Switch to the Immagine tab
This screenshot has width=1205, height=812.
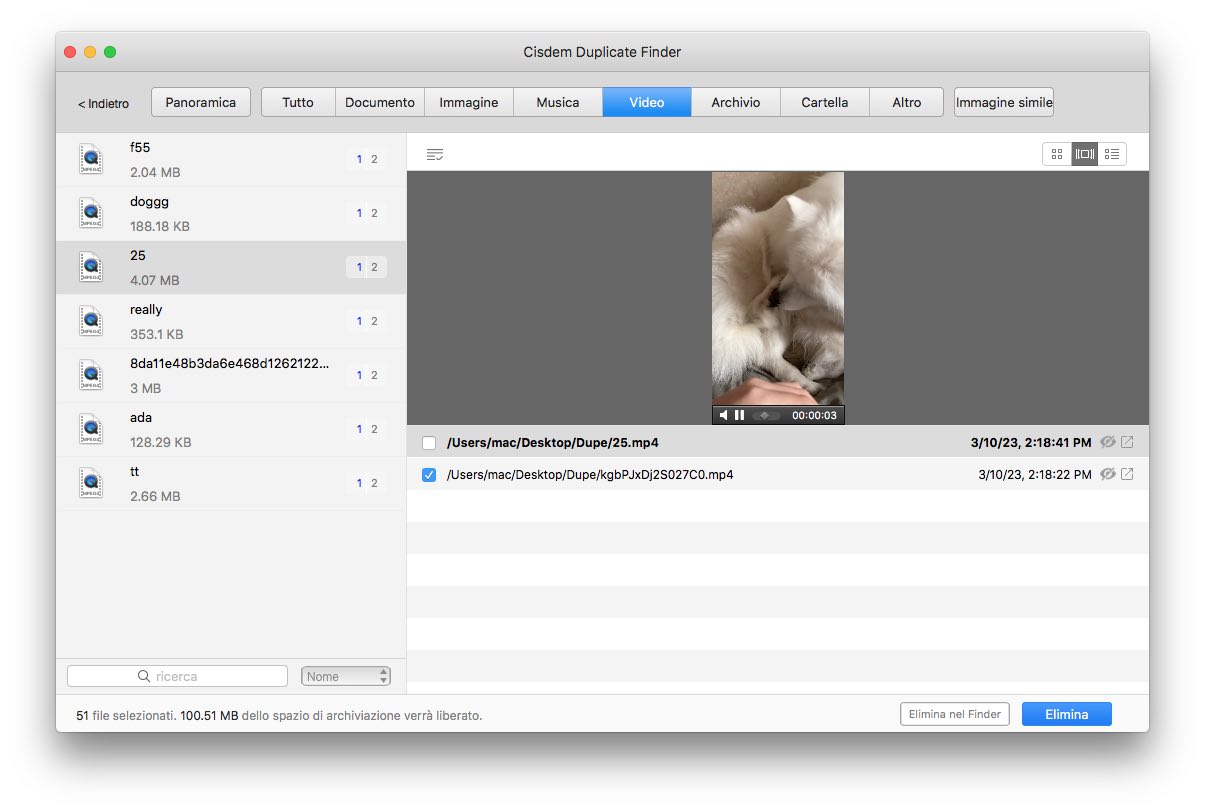(468, 101)
